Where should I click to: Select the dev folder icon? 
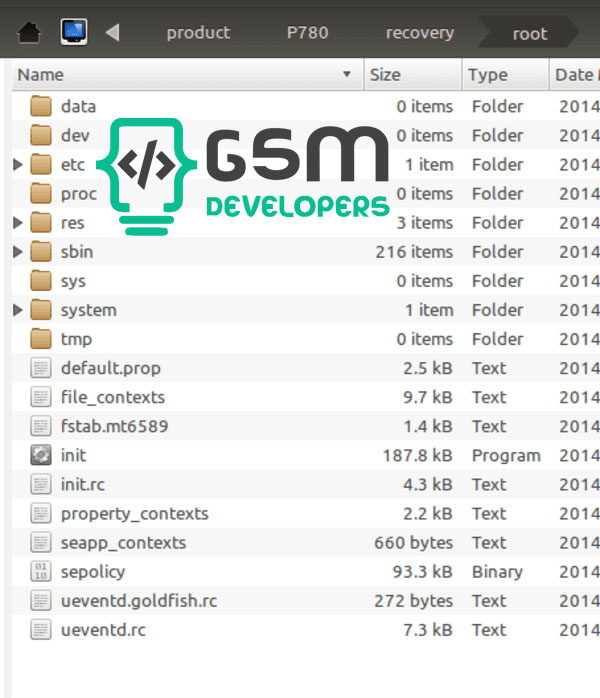[x=41, y=135]
